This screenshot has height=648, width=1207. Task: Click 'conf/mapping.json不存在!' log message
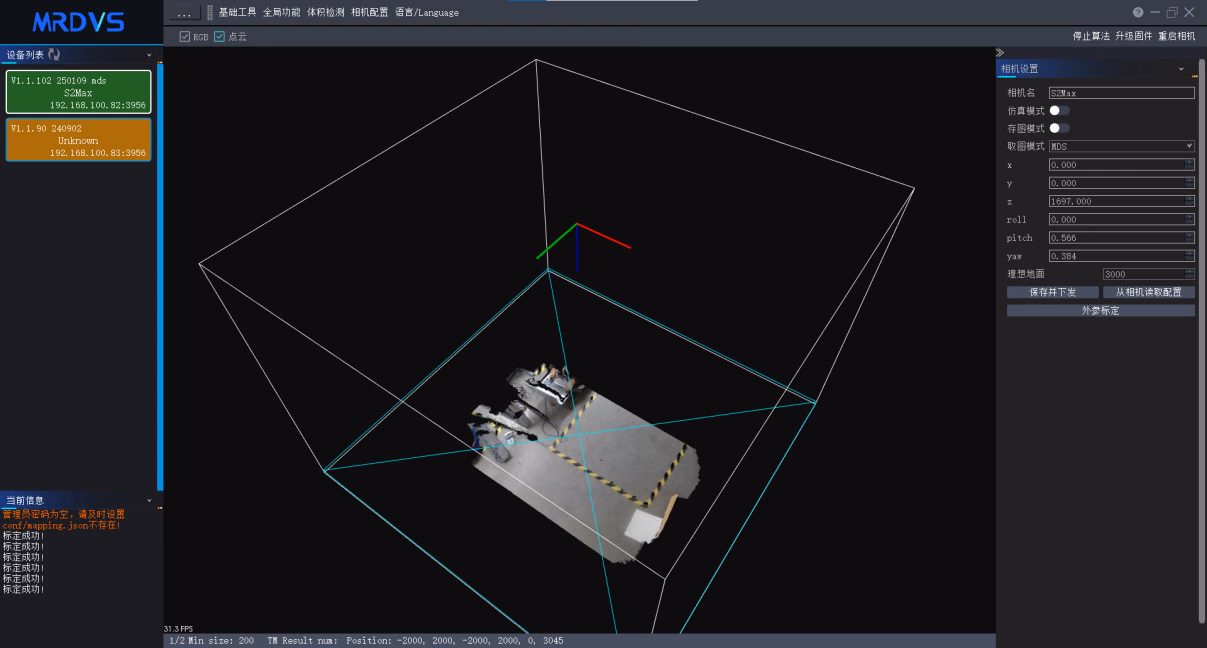coord(62,525)
